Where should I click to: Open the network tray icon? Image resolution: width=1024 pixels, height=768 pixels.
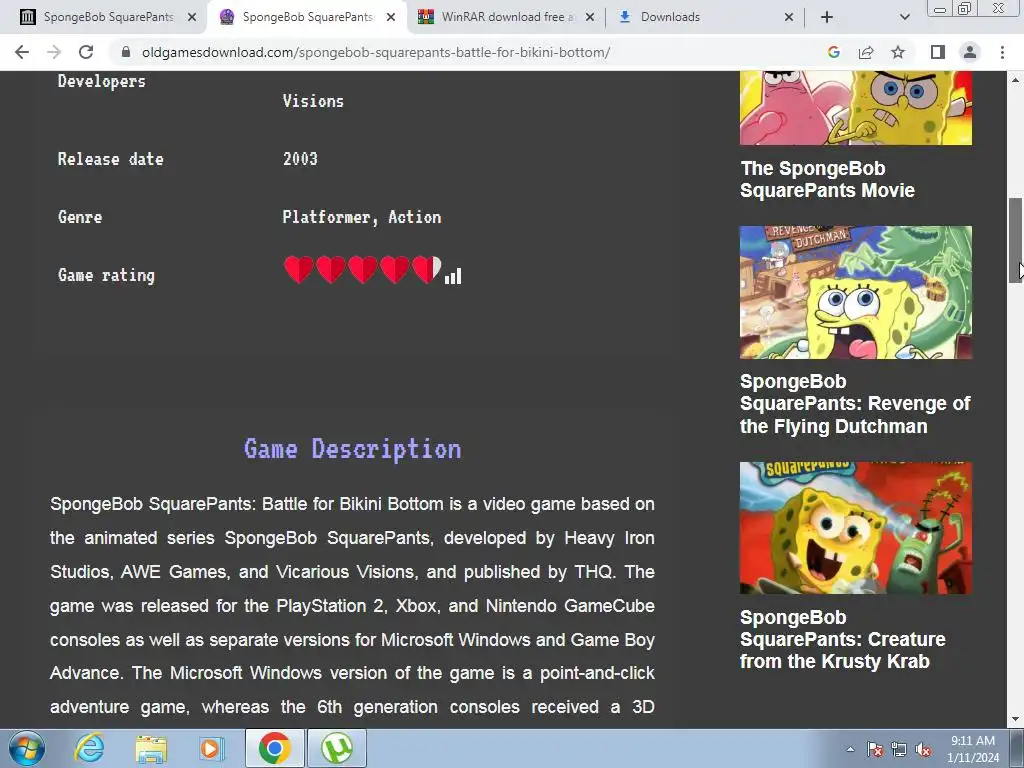click(x=899, y=749)
